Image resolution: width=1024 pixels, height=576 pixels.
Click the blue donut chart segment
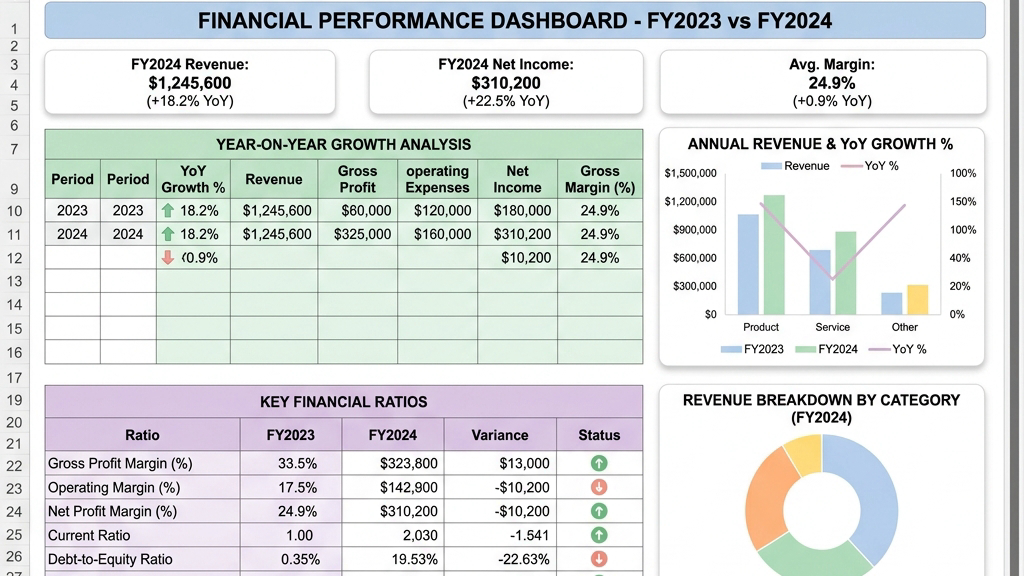point(868,496)
